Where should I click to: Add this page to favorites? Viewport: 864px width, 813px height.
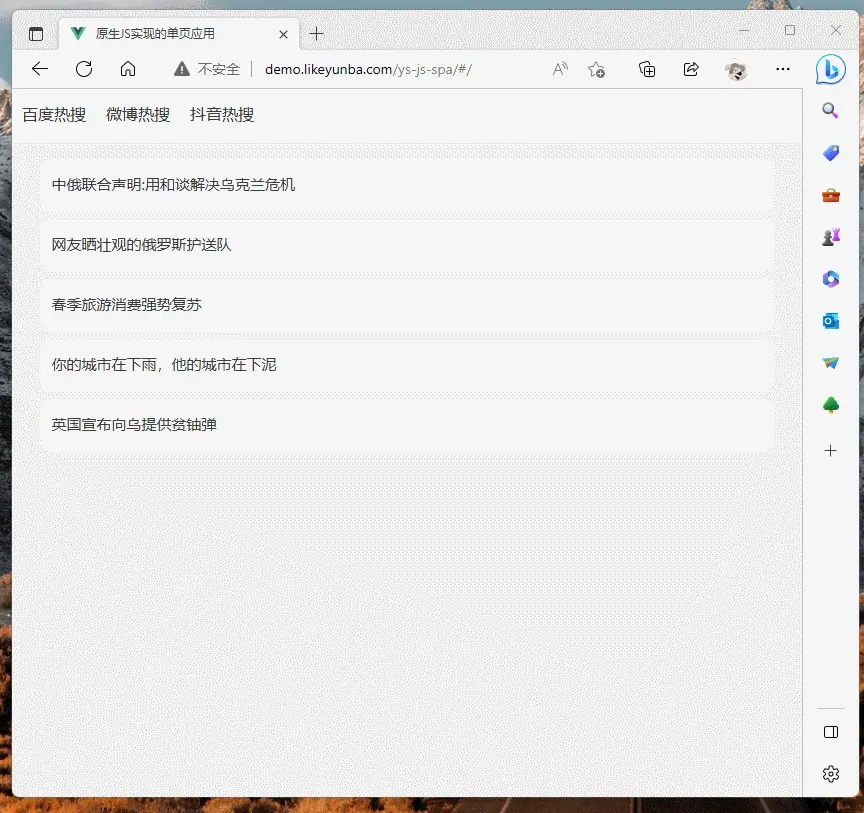pyautogui.click(x=596, y=69)
